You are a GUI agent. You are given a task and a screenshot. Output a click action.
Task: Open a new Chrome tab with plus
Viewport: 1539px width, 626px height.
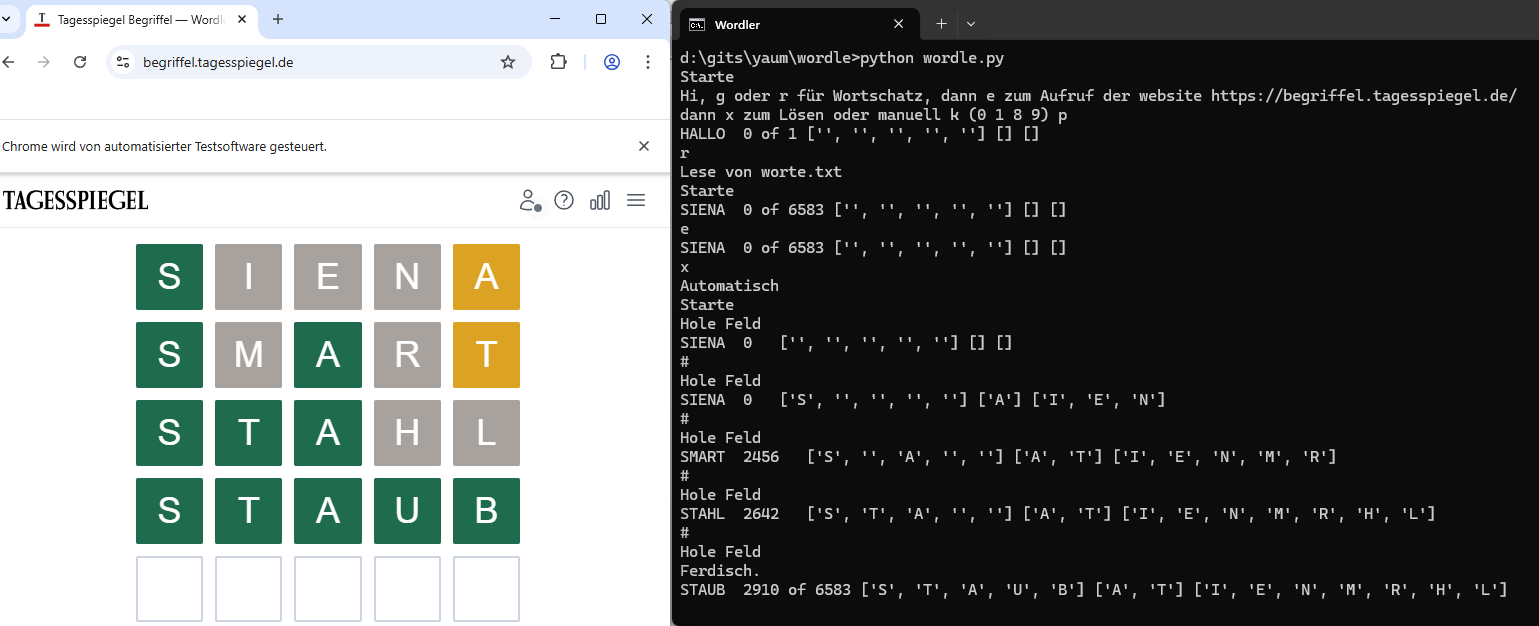pyautogui.click(x=278, y=19)
